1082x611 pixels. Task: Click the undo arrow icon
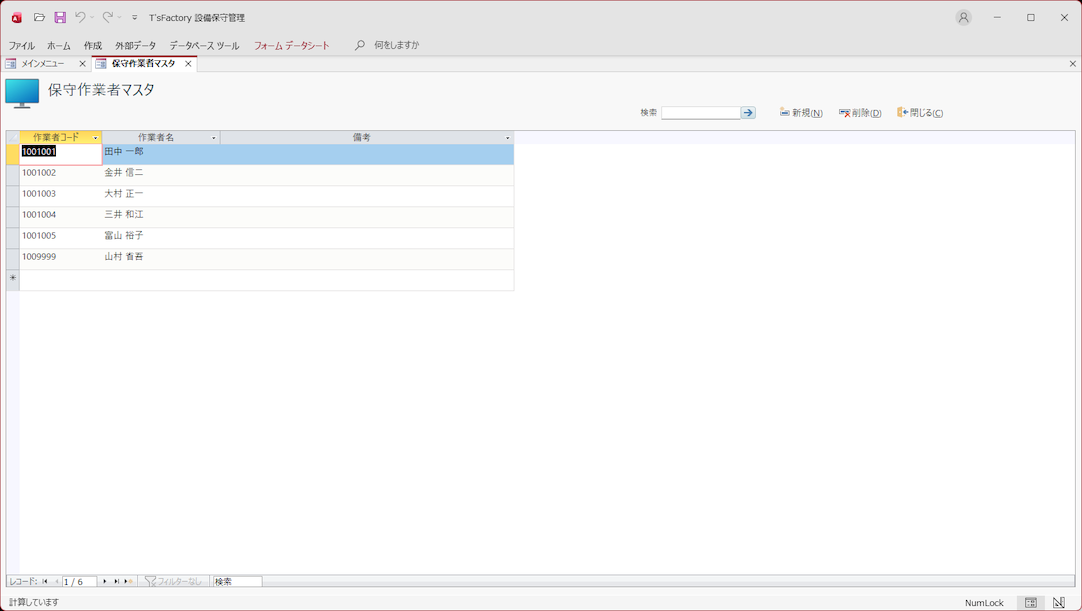tap(80, 18)
